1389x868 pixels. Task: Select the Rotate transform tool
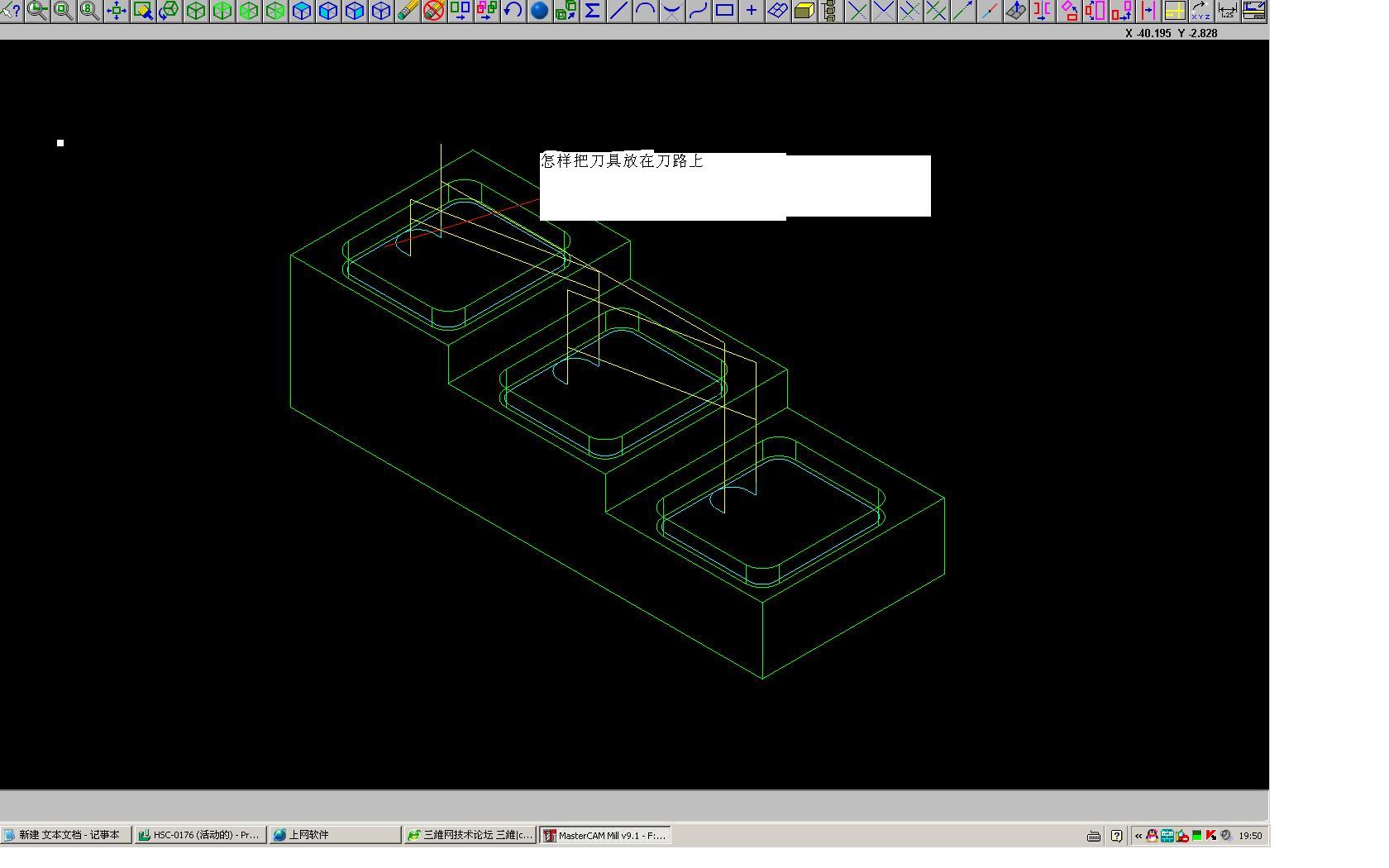pyautogui.click(x=1069, y=11)
